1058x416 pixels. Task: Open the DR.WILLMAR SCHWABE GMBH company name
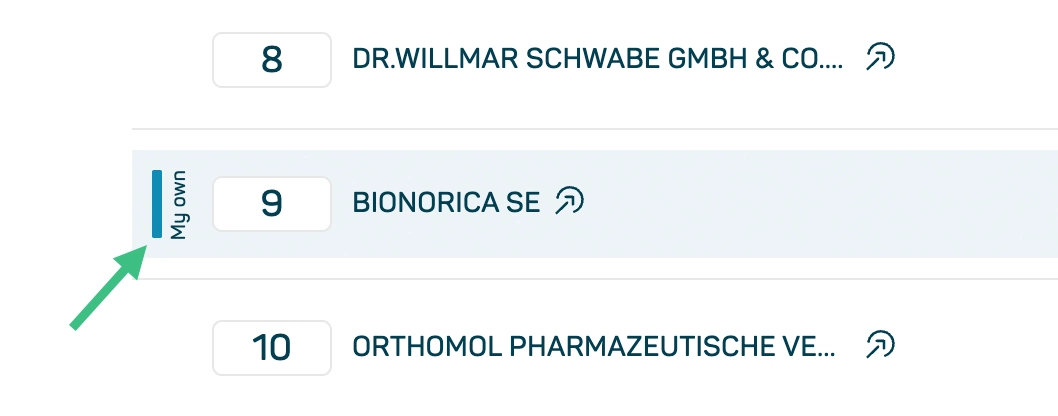(x=598, y=59)
